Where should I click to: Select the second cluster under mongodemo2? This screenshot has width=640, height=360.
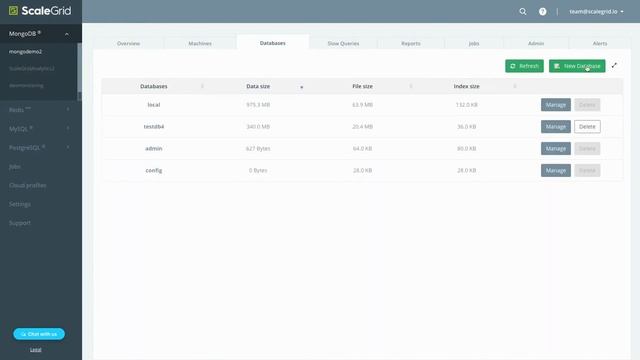(31, 69)
